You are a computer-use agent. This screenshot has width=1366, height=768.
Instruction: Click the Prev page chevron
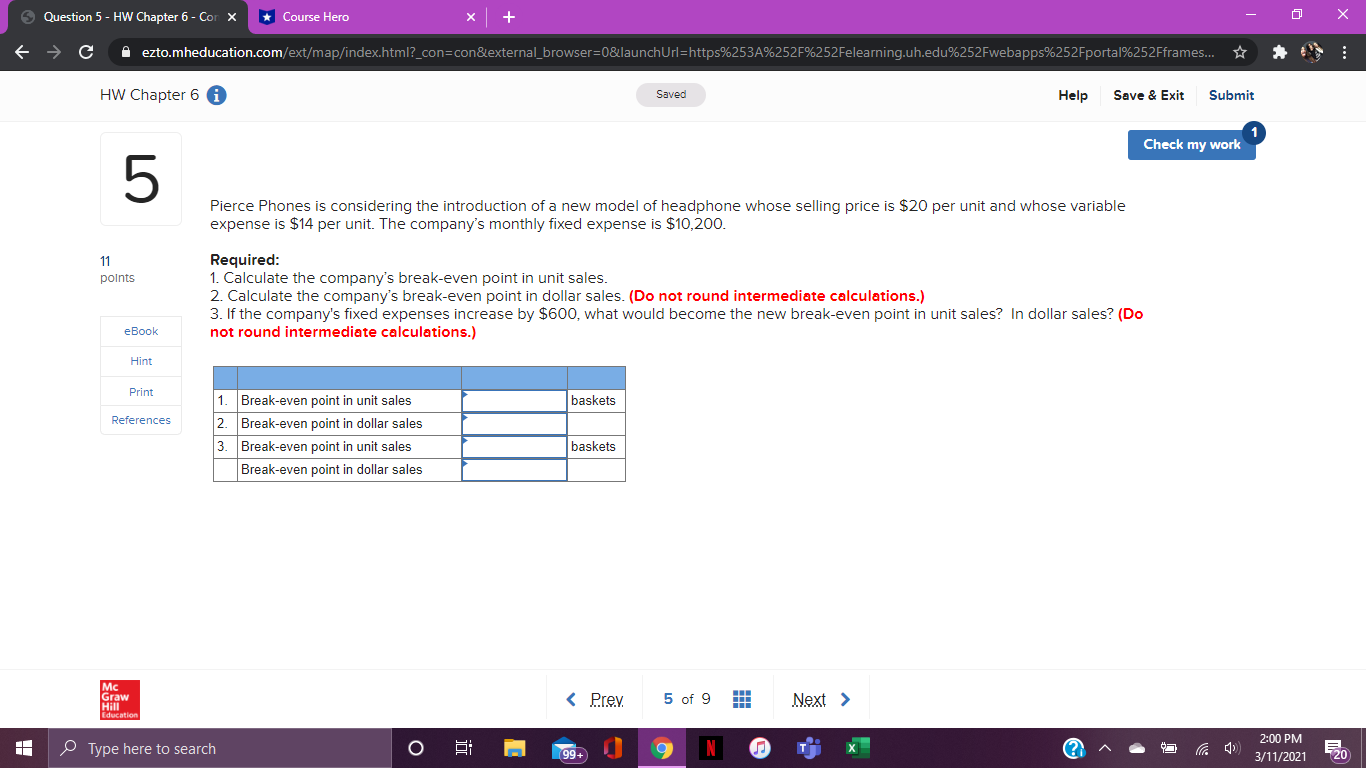(x=571, y=699)
